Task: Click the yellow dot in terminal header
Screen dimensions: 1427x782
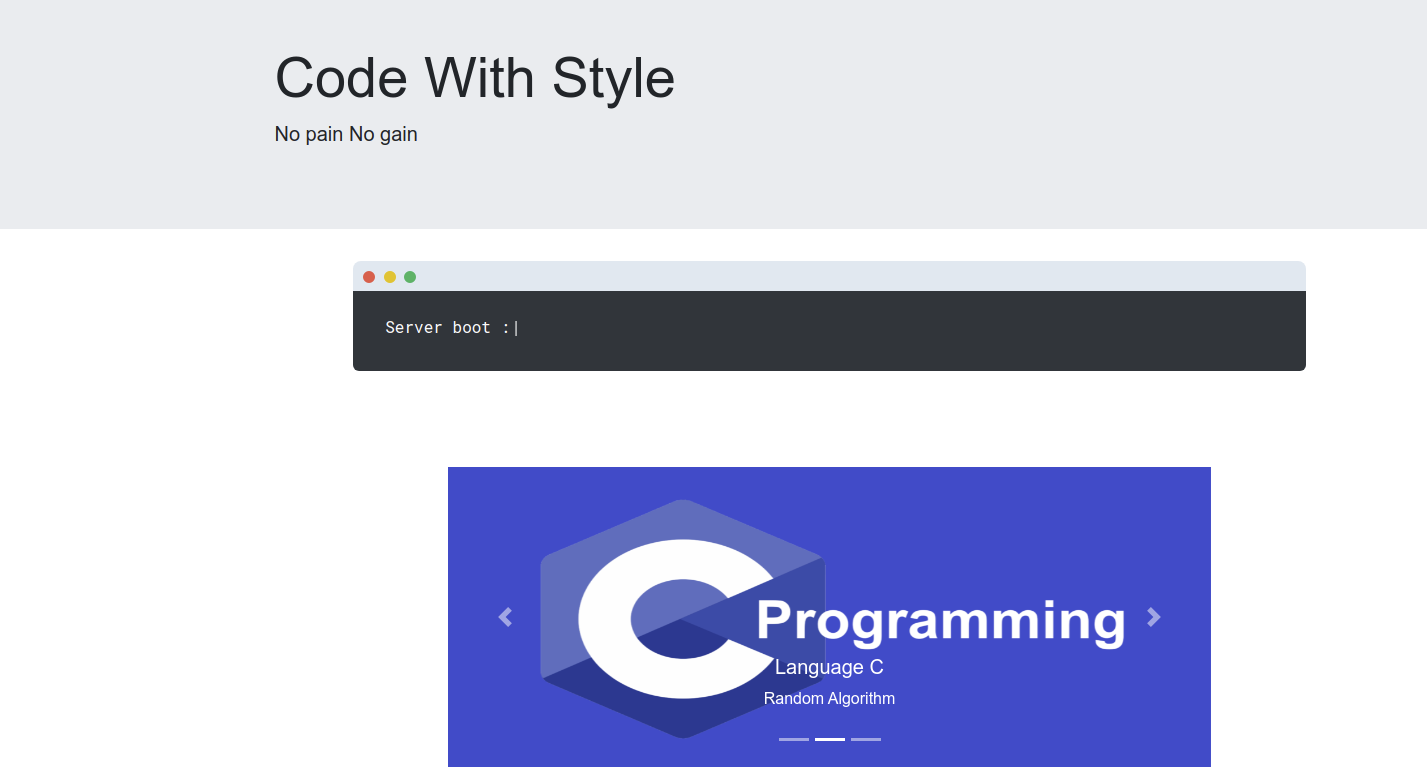Action: click(390, 277)
